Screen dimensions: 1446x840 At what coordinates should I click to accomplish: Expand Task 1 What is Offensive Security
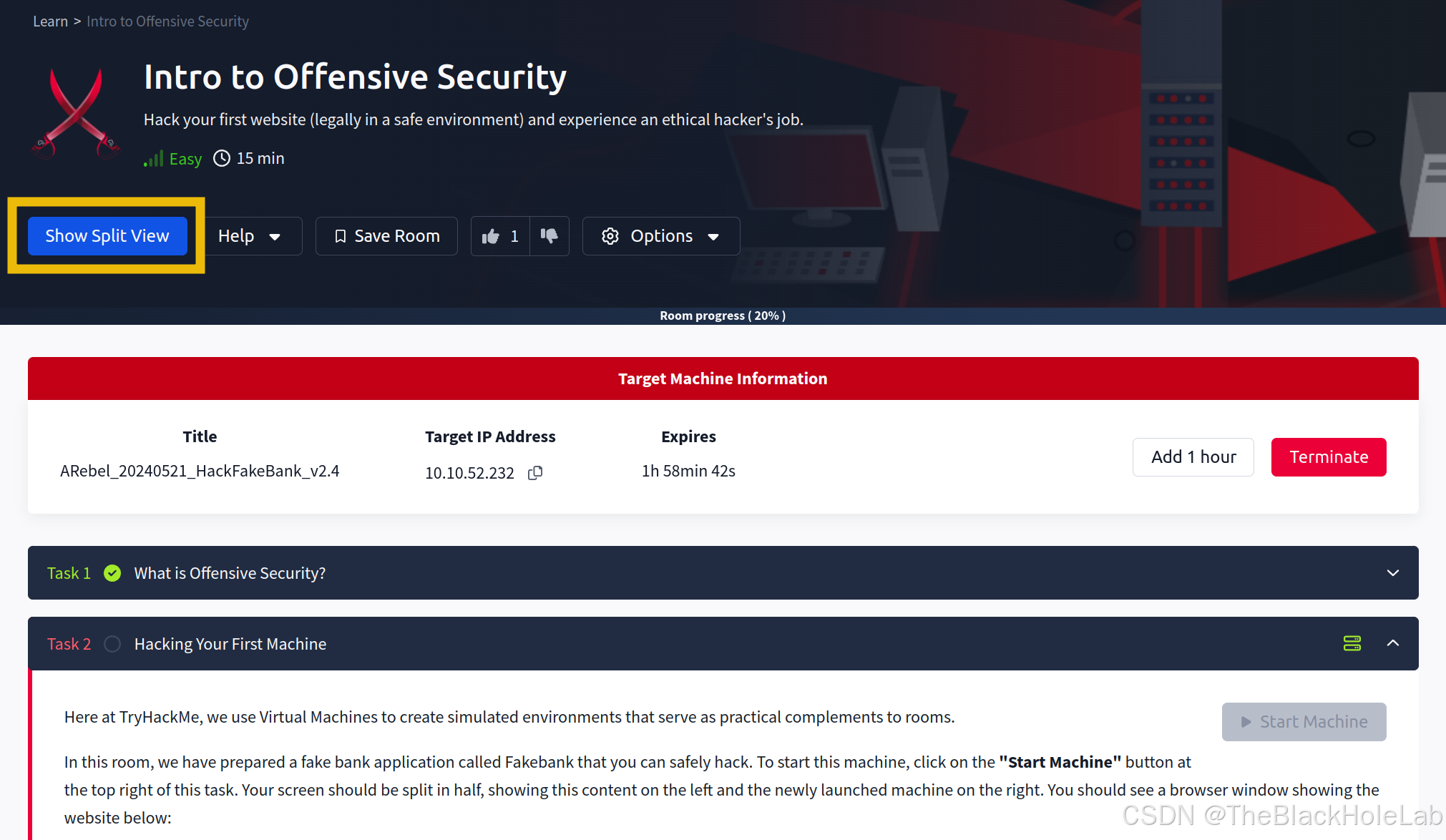coord(1393,572)
